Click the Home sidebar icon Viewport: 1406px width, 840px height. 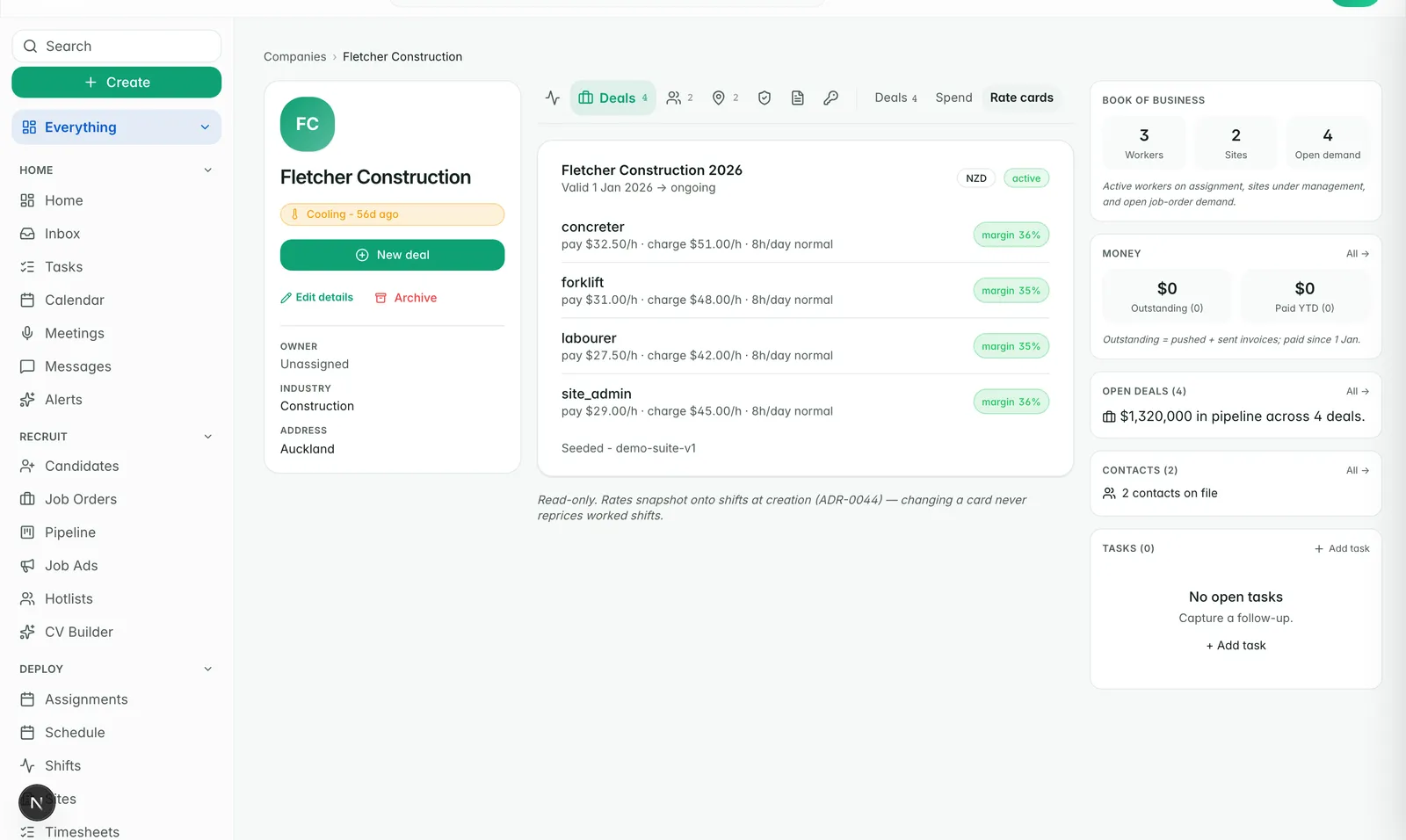(27, 200)
